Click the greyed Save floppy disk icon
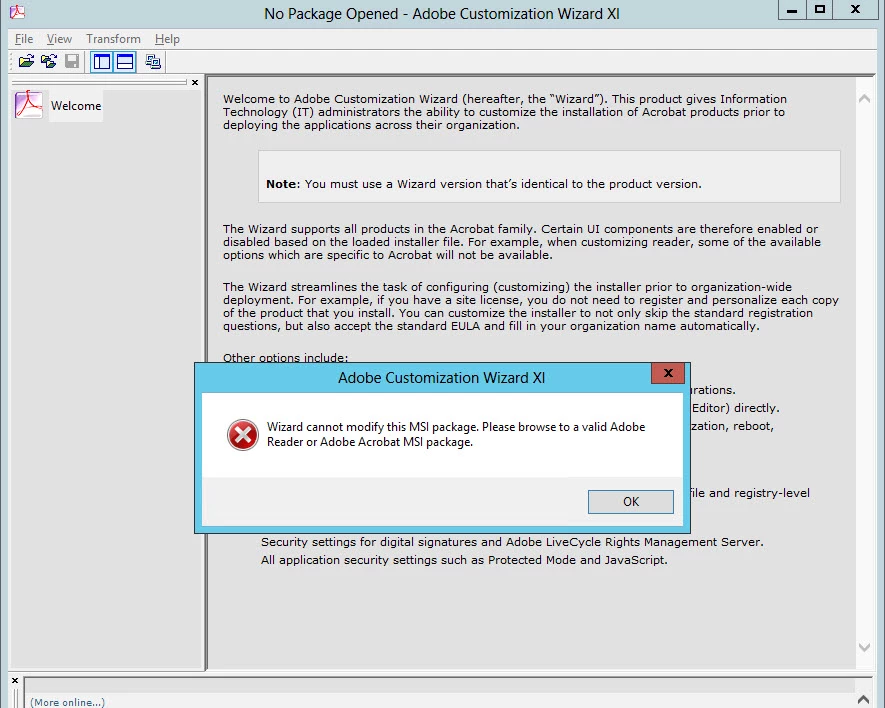Viewport: 885px width, 708px height. coord(72,61)
